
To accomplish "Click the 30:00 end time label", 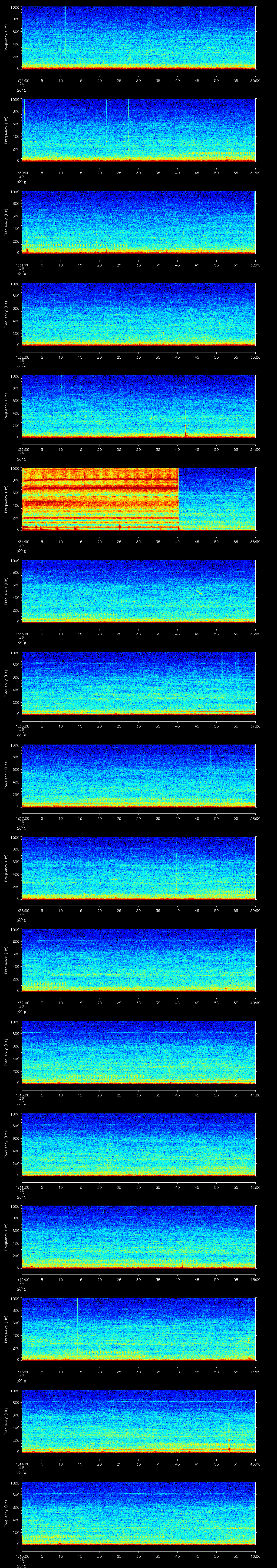I will [256, 80].
